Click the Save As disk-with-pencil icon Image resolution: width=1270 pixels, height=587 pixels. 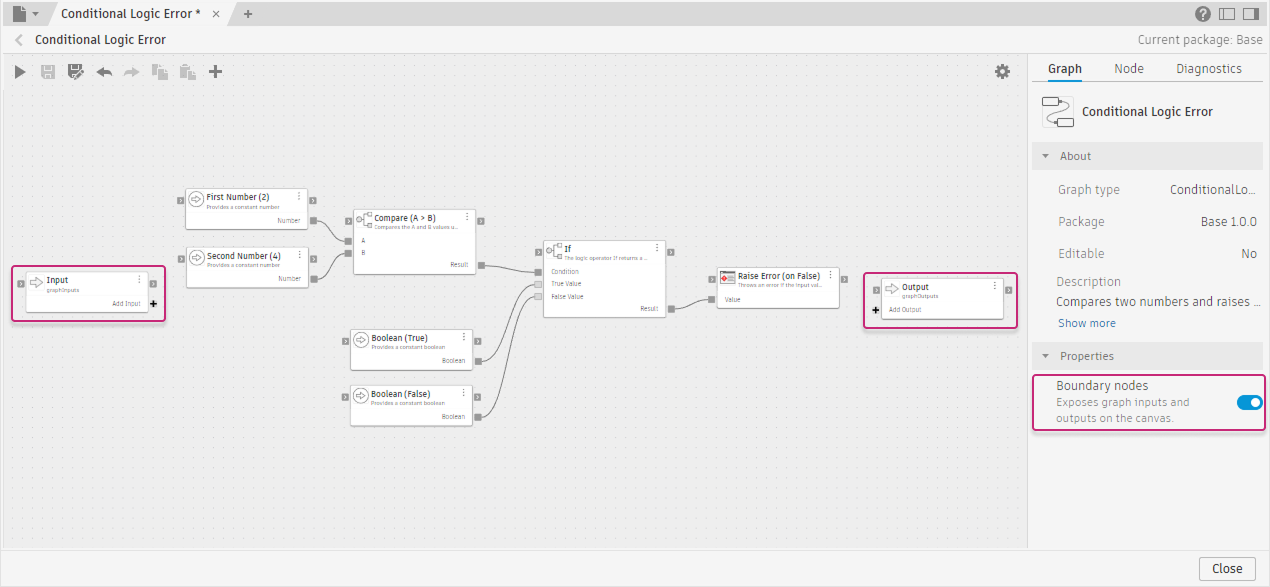(75, 72)
